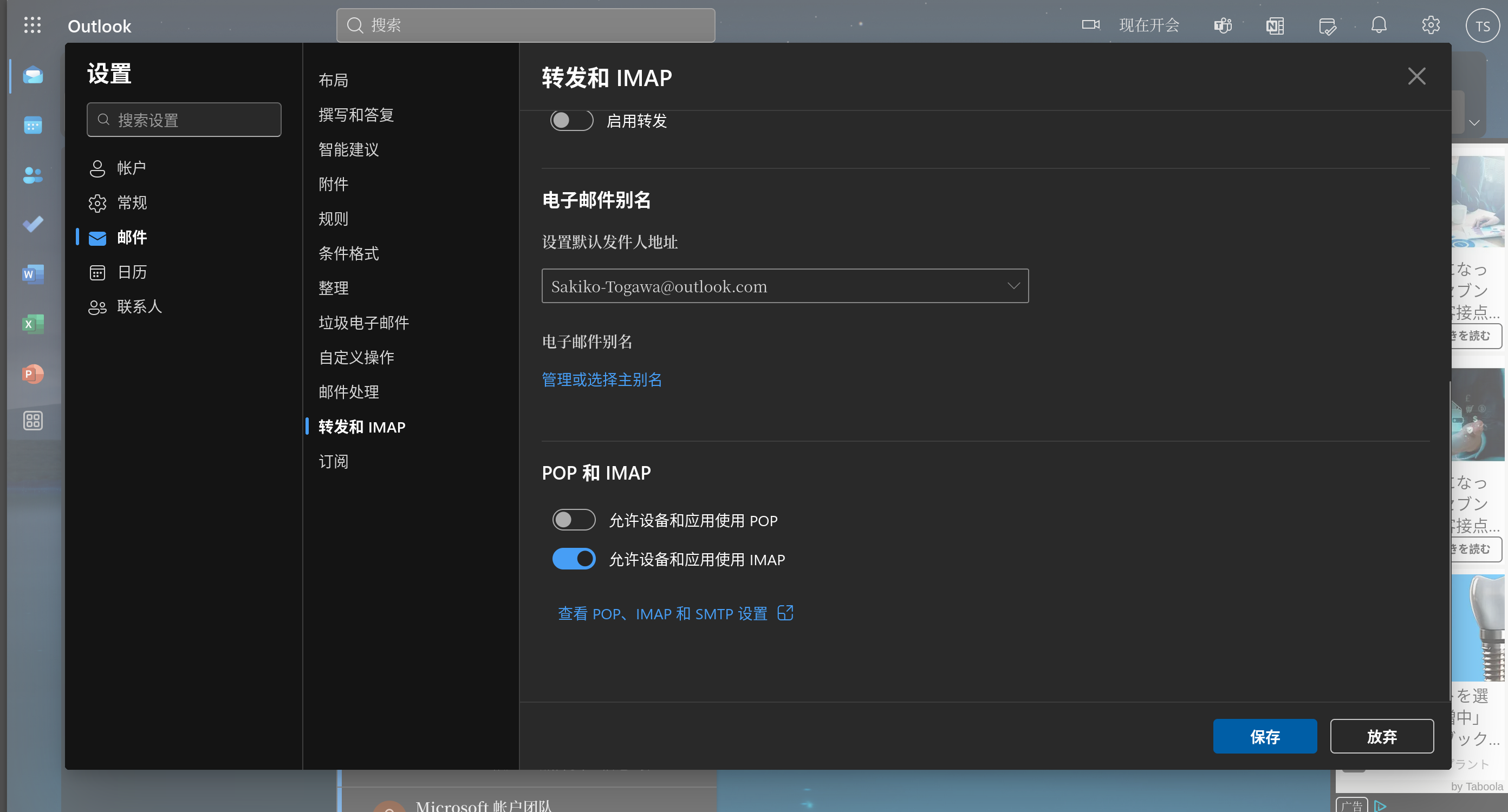Focus the top 搜索 search box
1508x812 pixels.
[525, 25]
